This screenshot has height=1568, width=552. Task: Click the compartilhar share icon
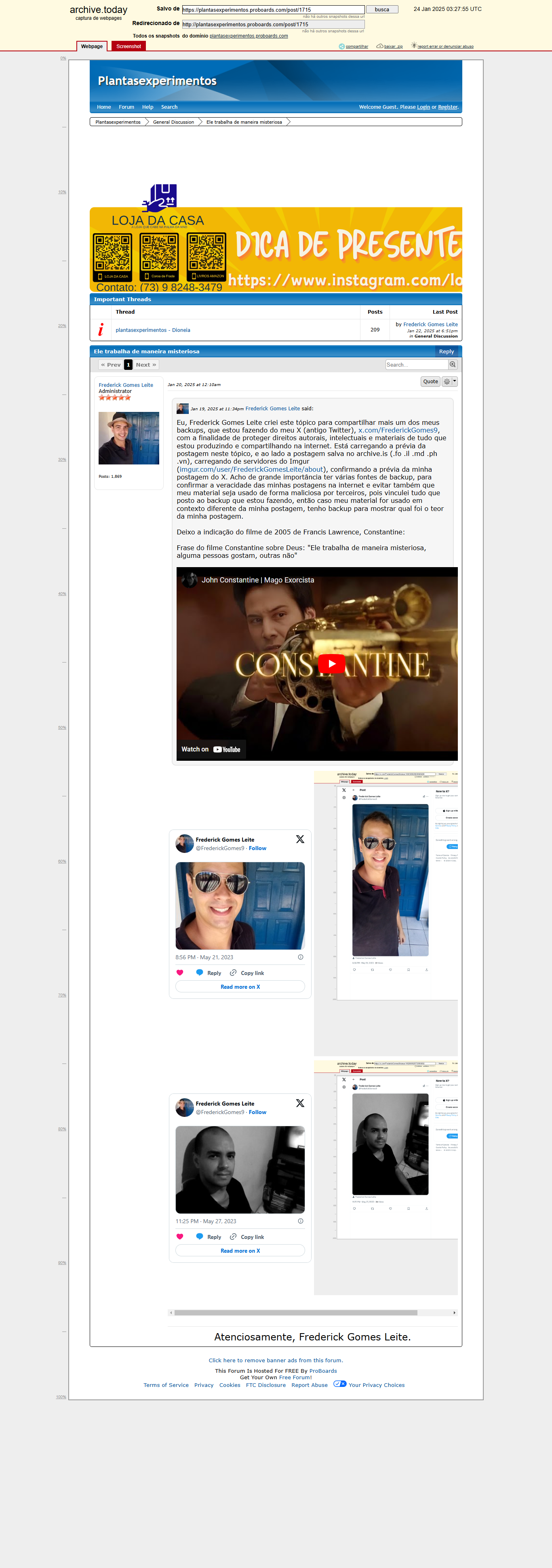click(341, 46)
